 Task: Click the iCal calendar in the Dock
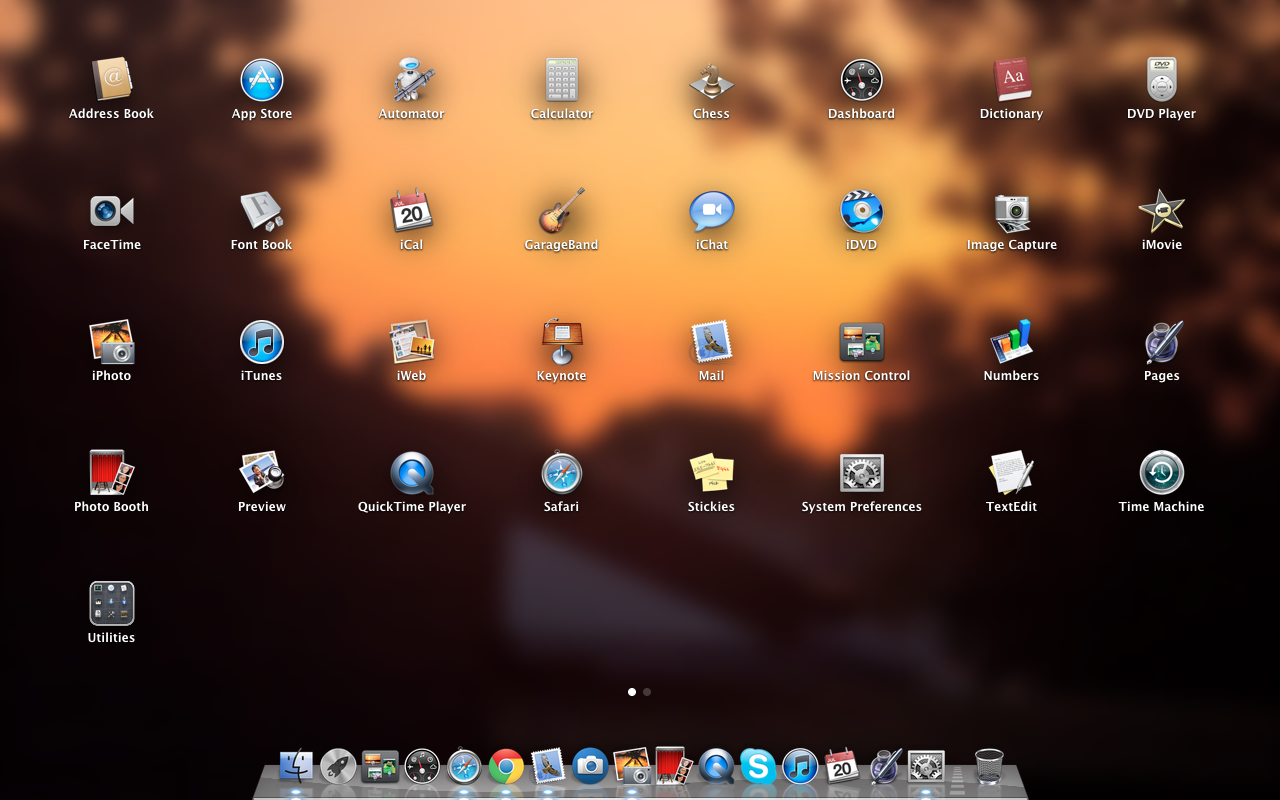842,767
